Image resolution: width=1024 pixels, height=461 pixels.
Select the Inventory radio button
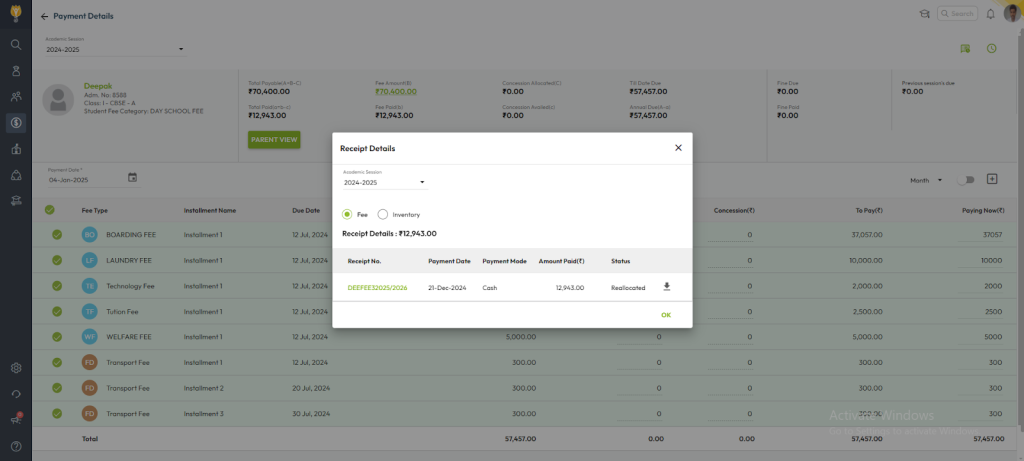coord(383,214)
